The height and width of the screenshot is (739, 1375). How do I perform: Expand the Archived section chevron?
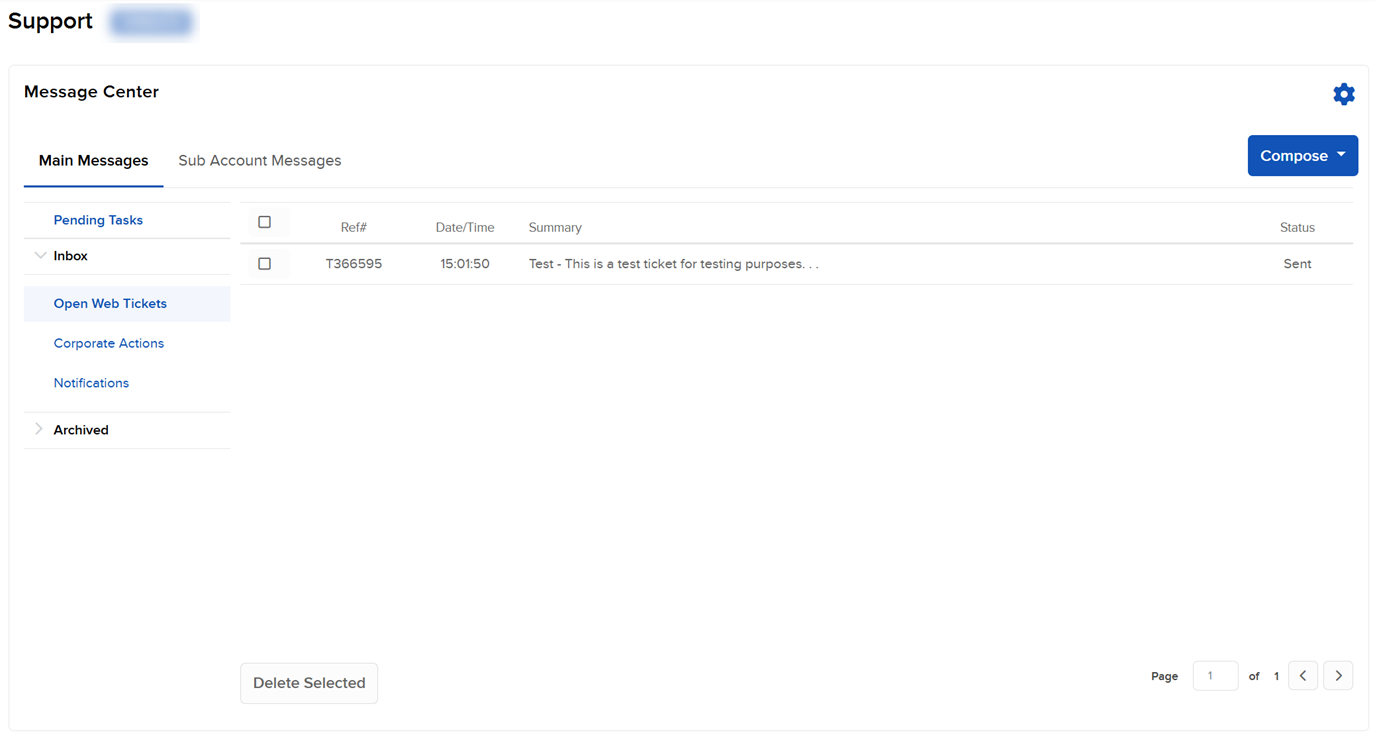(x=40, y=429)
